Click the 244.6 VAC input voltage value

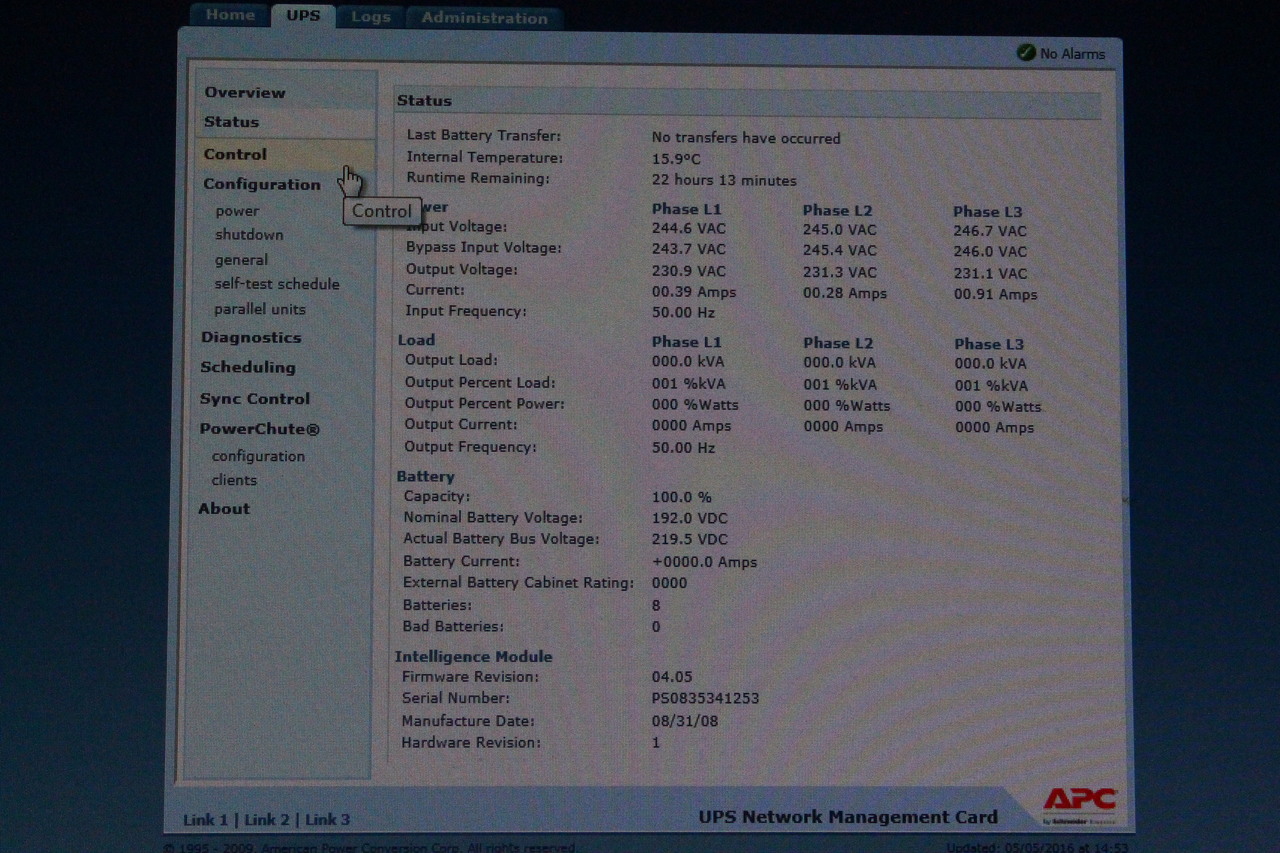[x=689, y=228]
